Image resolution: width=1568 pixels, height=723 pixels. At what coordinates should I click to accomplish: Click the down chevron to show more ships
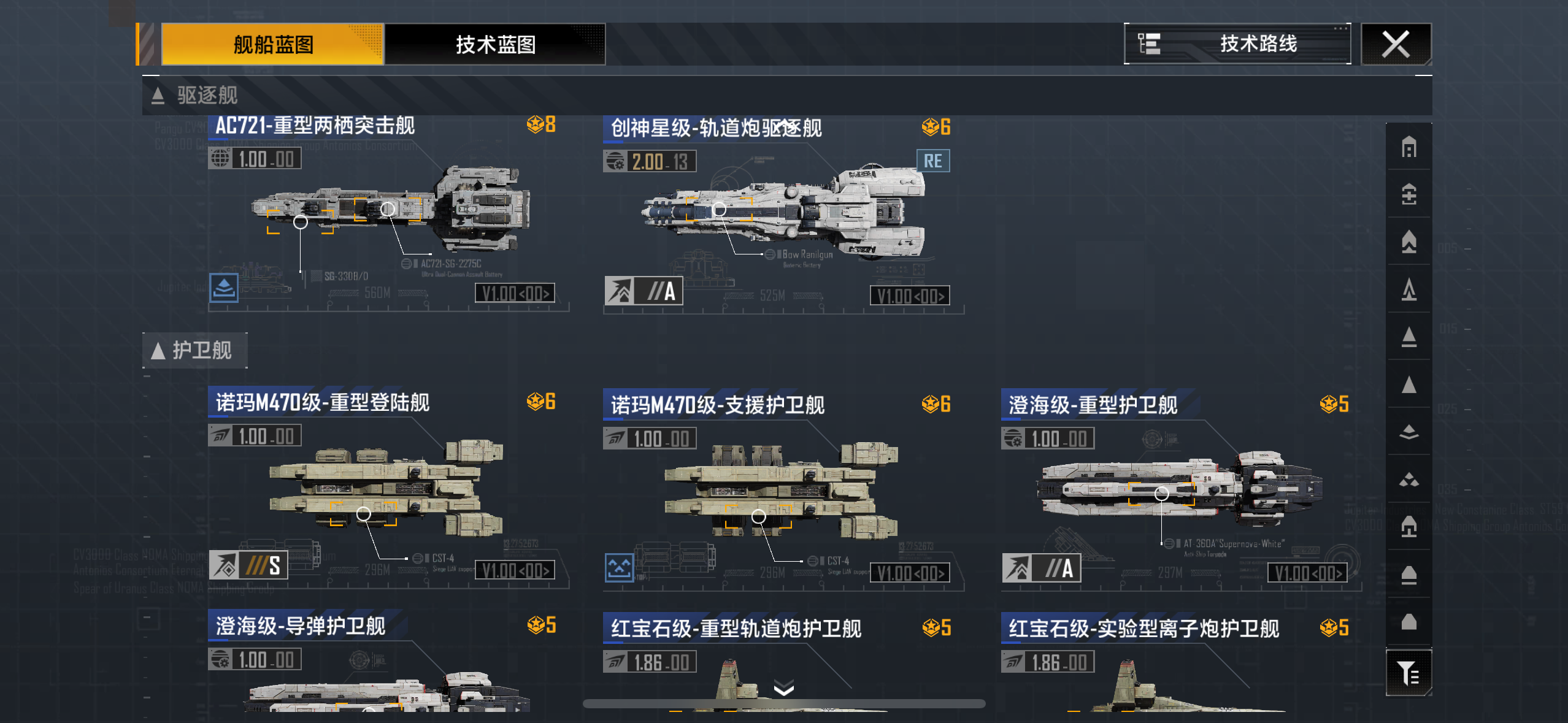click(x=784, y=687)
